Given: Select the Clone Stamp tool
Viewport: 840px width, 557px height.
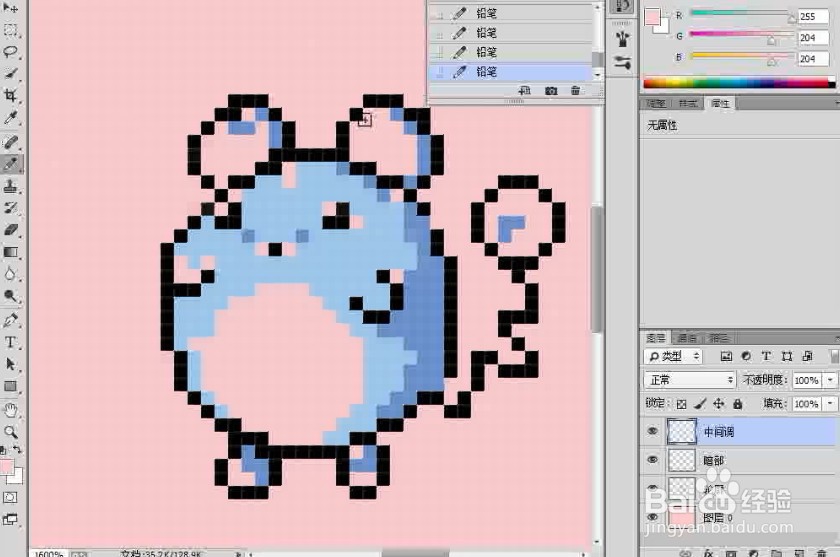Looking at the screenshot, I should tap(11, 186).
